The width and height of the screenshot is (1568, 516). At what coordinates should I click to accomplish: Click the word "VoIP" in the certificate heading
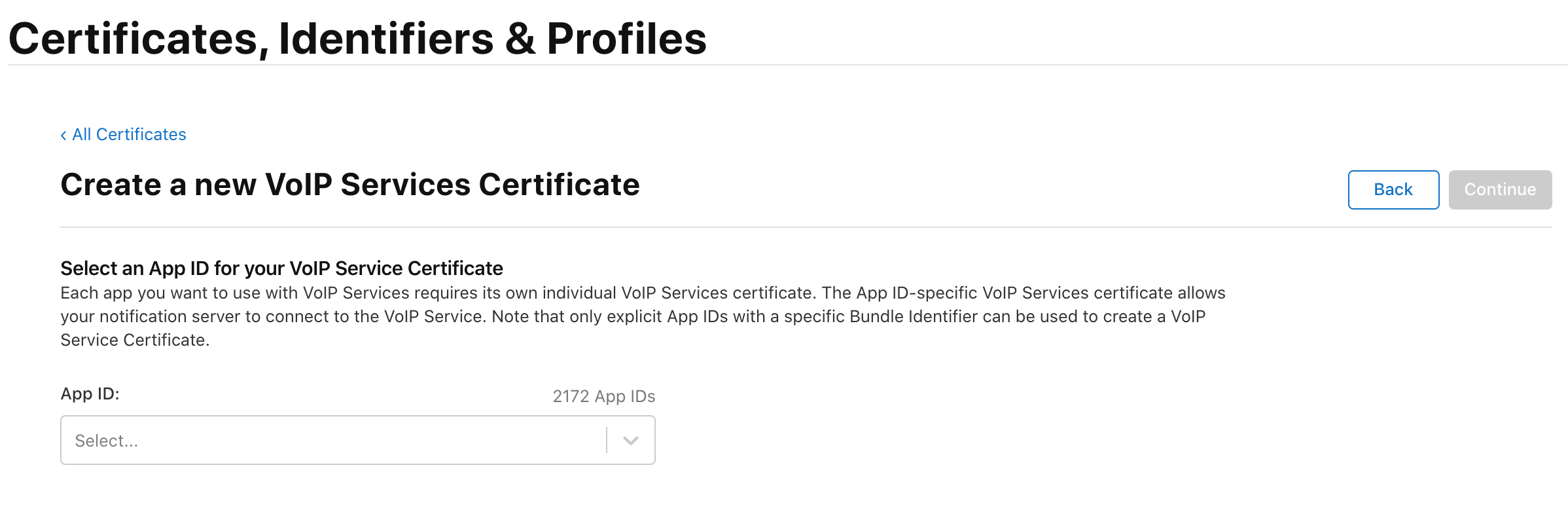[x=298, y=185]
